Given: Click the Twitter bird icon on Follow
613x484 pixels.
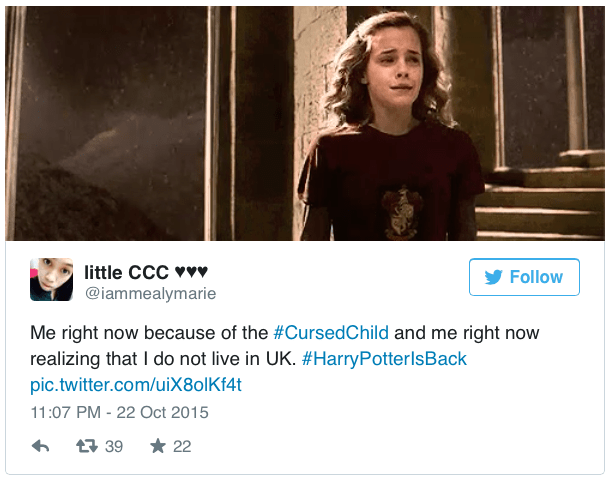Looking at the screenshot, I should click(x=493, y=277).
